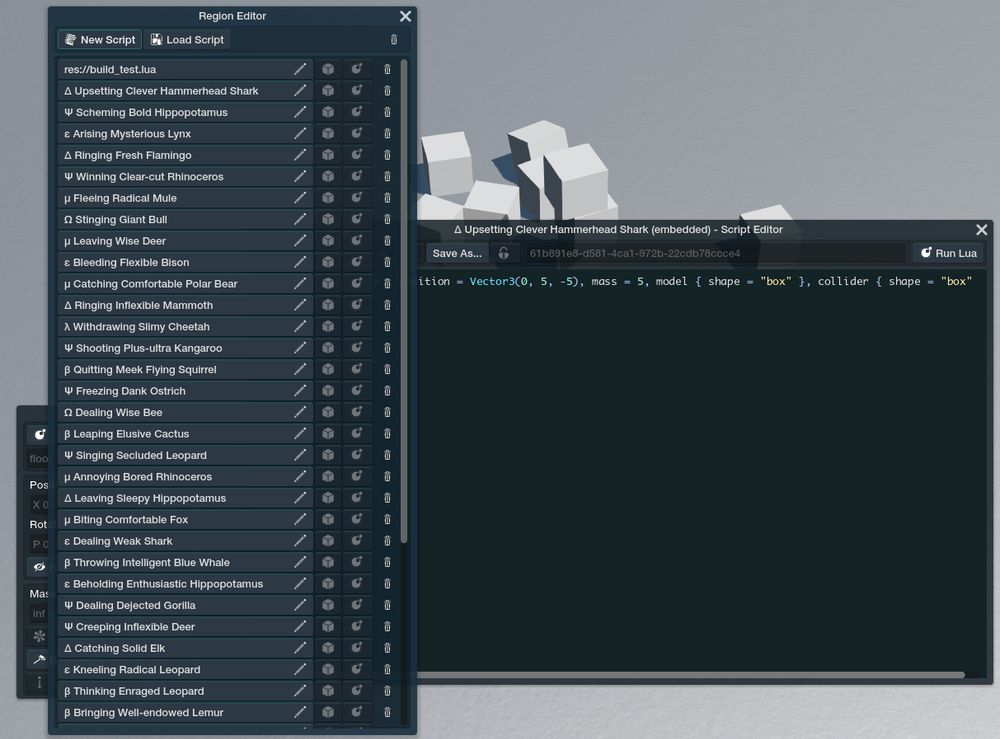Click the snowflake freeze icon in left panel

(x=39, y=636)
